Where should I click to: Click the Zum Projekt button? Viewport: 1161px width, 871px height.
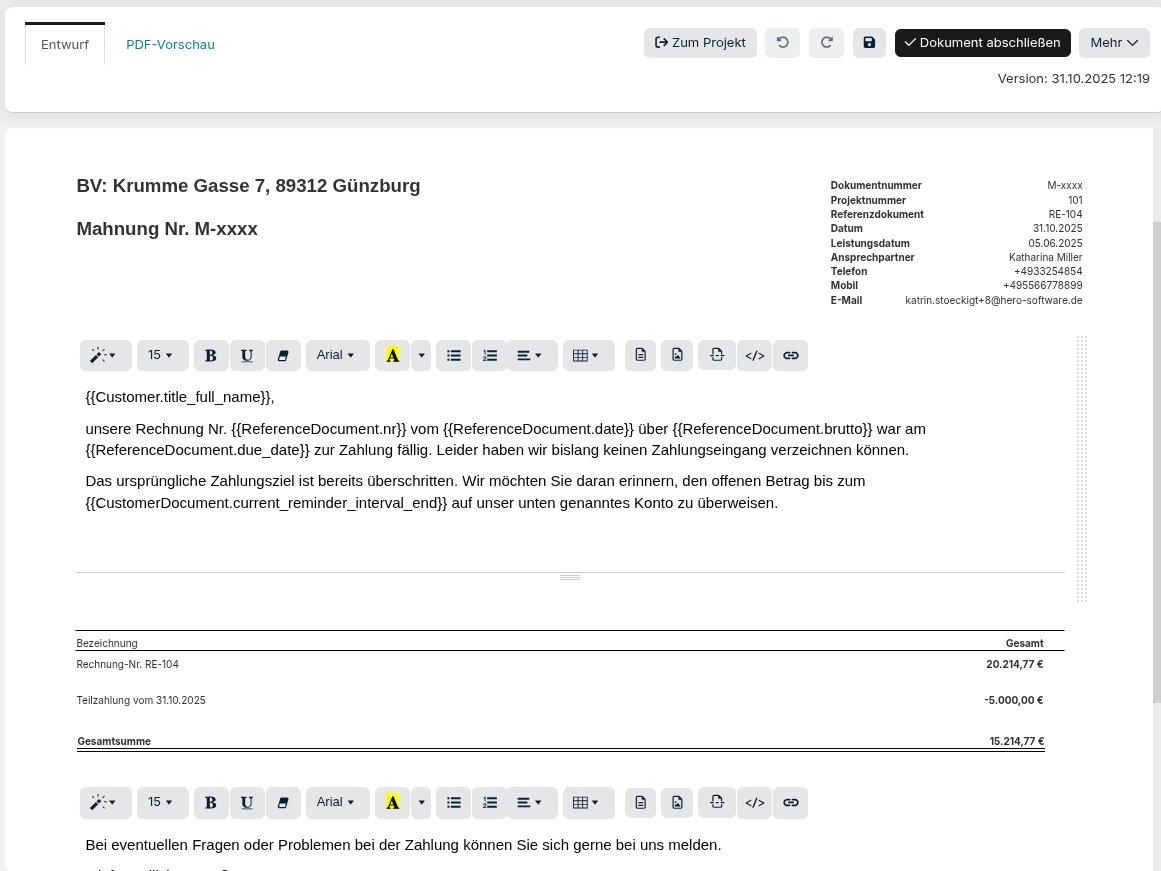click(x=700, y=43)
